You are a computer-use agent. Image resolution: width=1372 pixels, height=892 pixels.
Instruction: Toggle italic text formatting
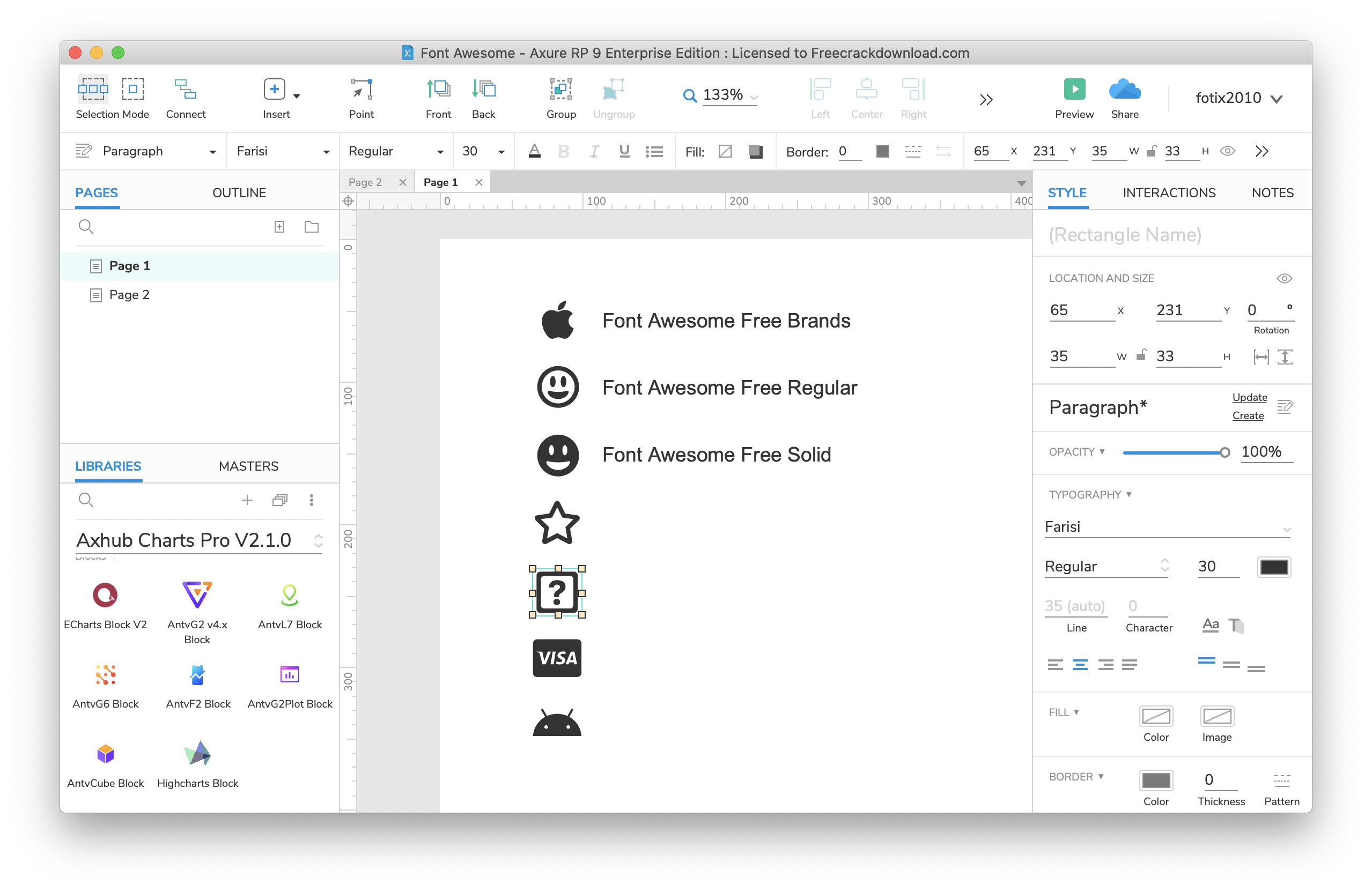tap(593, 152)
